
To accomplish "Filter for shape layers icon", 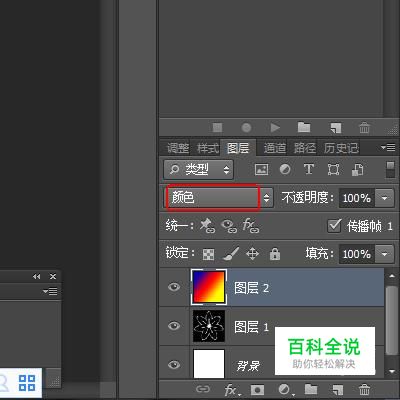I will 333,169.
